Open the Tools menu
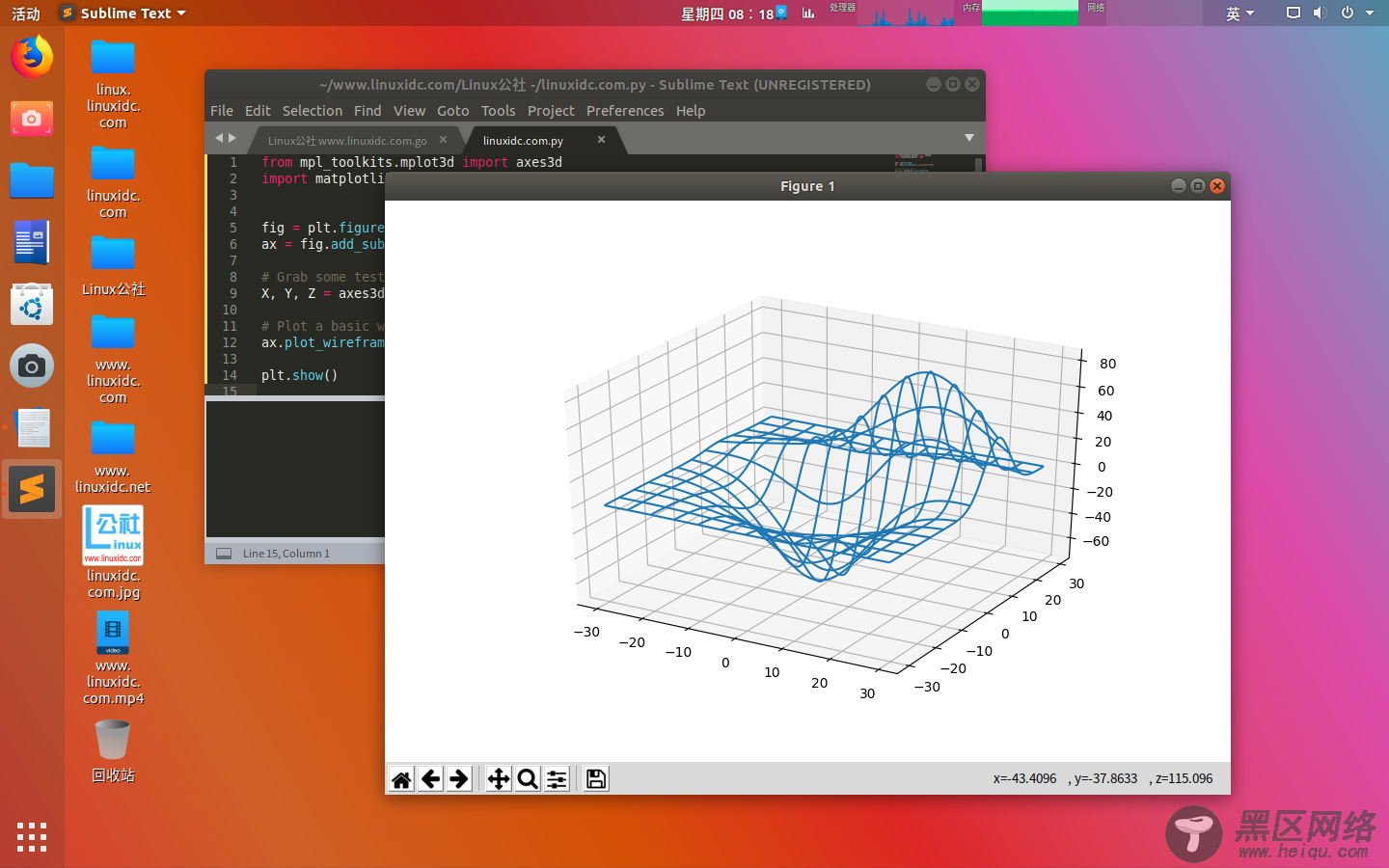 (499, 111)
